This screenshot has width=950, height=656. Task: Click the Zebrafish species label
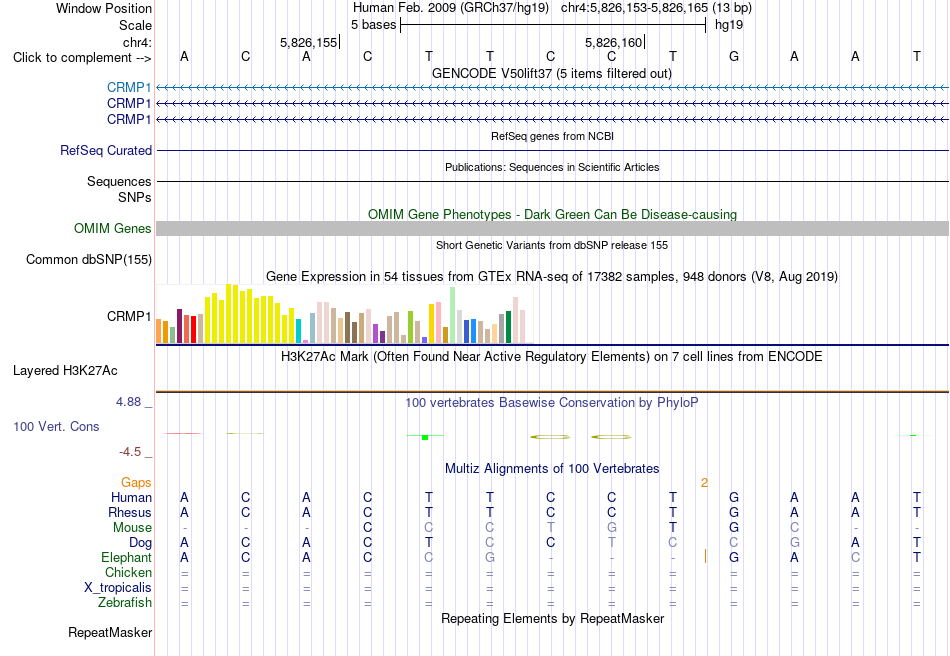click(x=125, y=603)
